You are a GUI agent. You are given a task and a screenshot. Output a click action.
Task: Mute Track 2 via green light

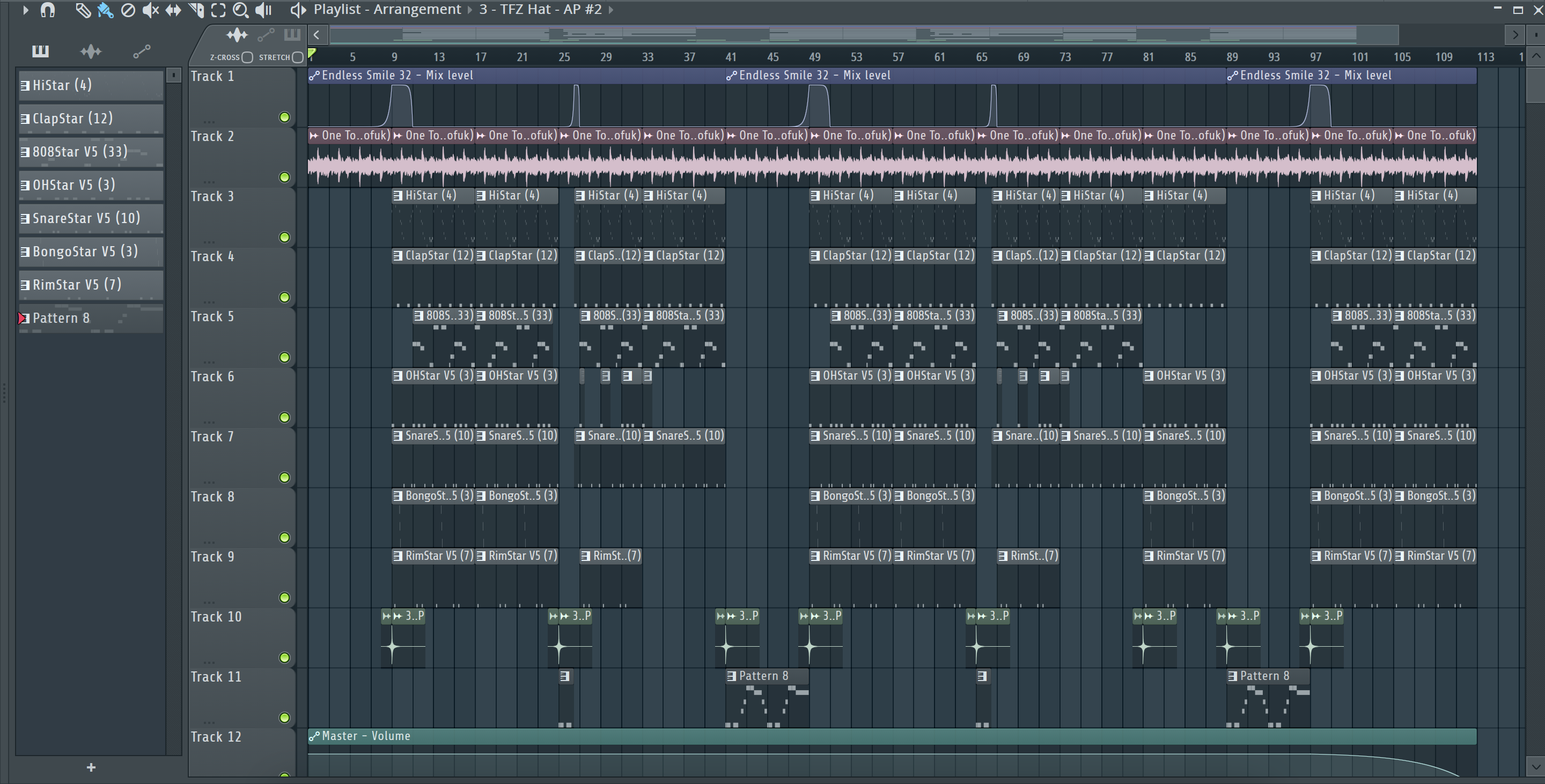click(285, 177)
